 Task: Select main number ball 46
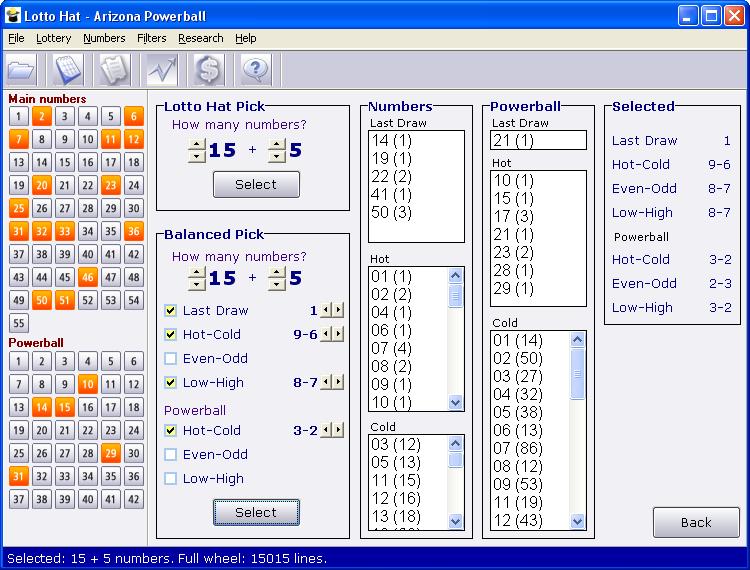pyautogui.click(x=88, y=277)
